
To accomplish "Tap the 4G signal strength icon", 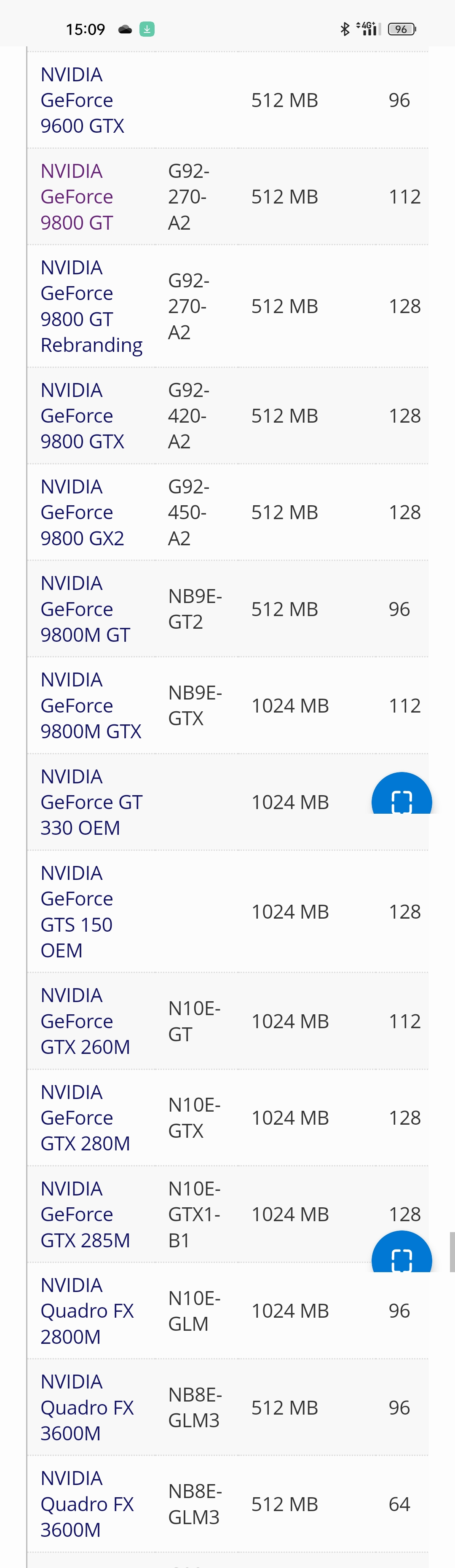I will pyautogui.click(x=369, y=29).
